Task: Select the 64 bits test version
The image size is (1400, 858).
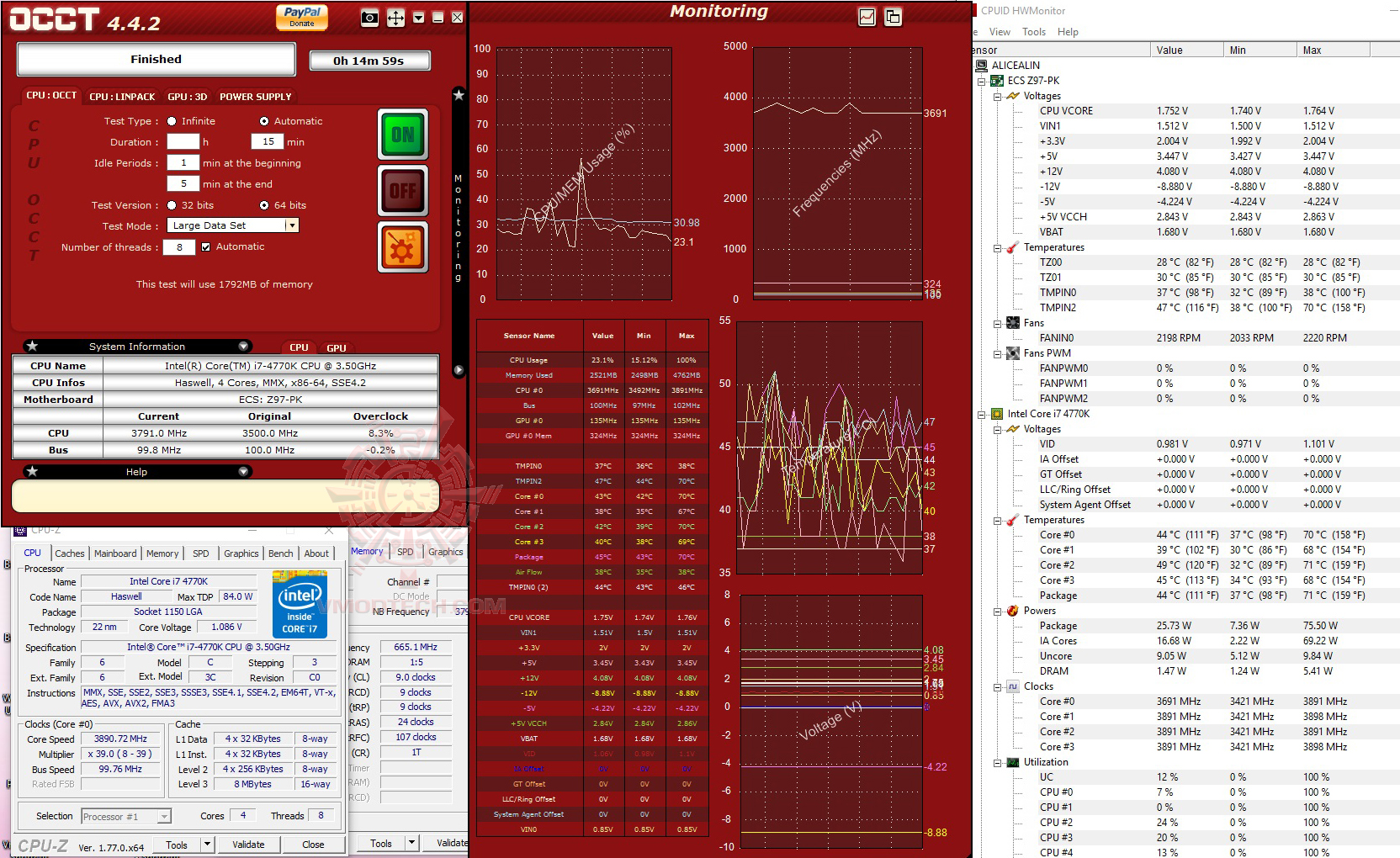Action: click(264, 205)
